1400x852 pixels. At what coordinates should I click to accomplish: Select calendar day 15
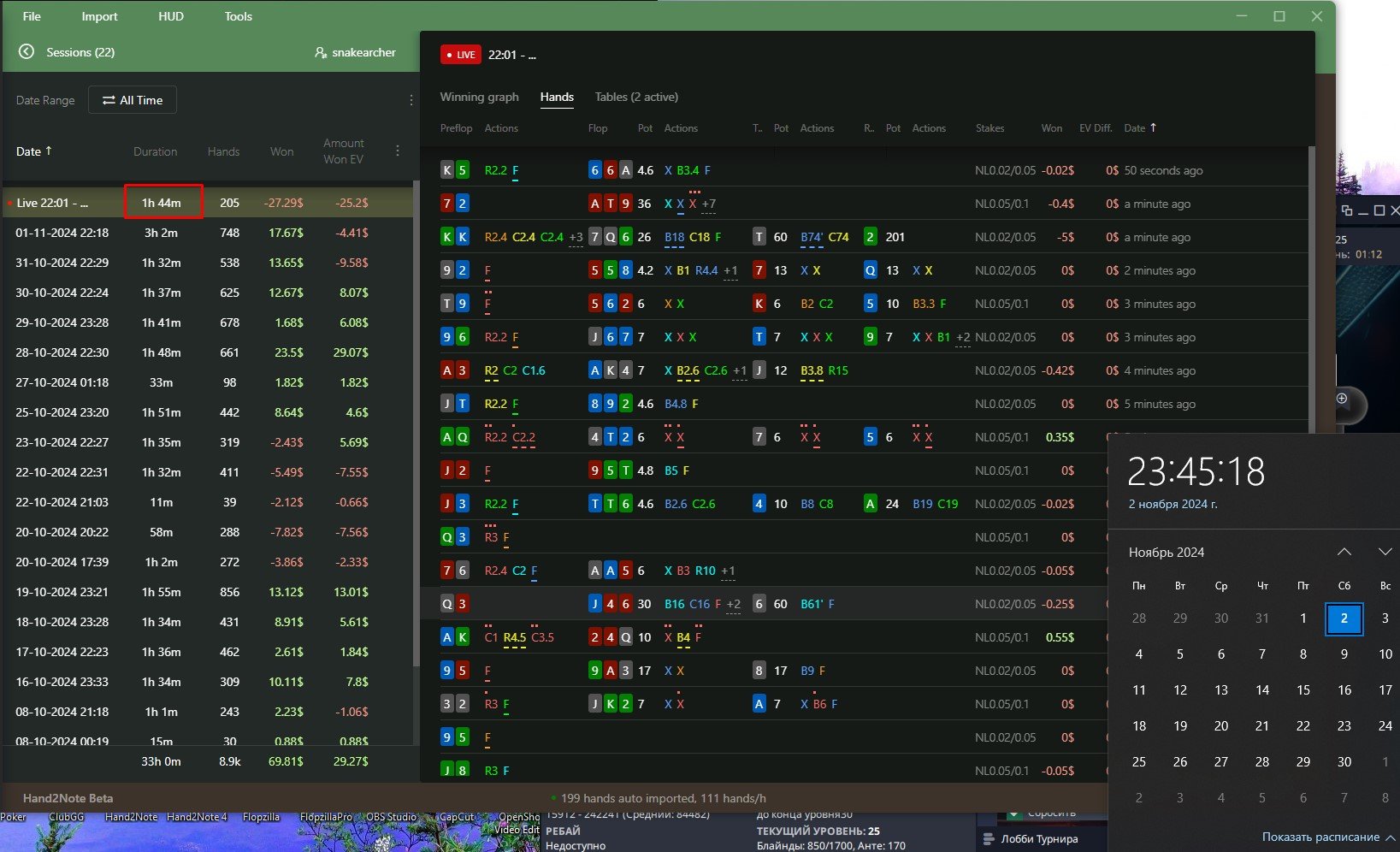point(1303,690)
